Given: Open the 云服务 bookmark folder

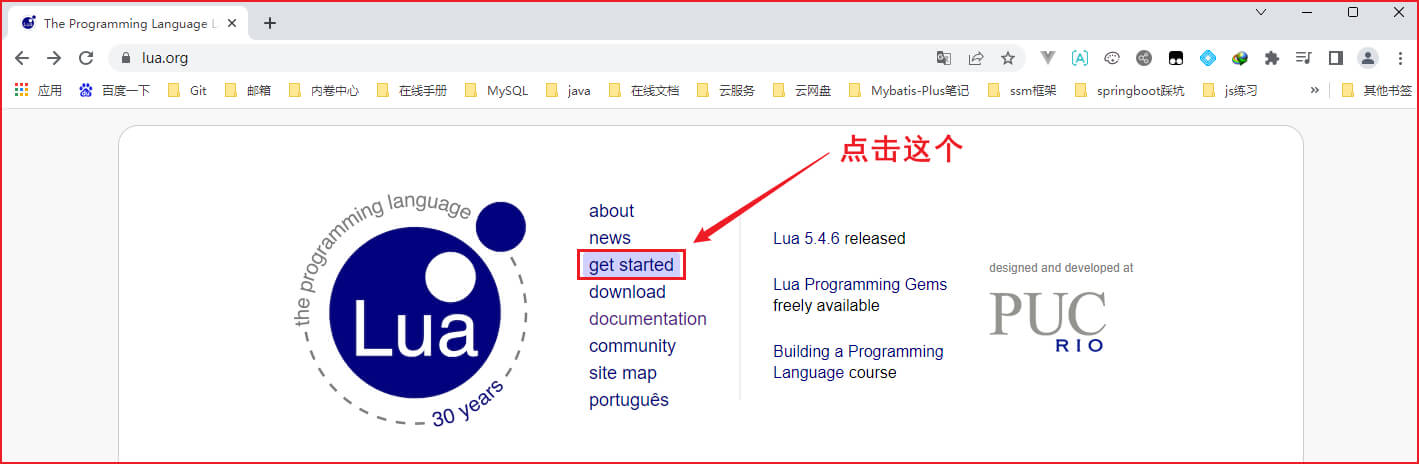Looking at the screenshot, I should pos(726,90).
